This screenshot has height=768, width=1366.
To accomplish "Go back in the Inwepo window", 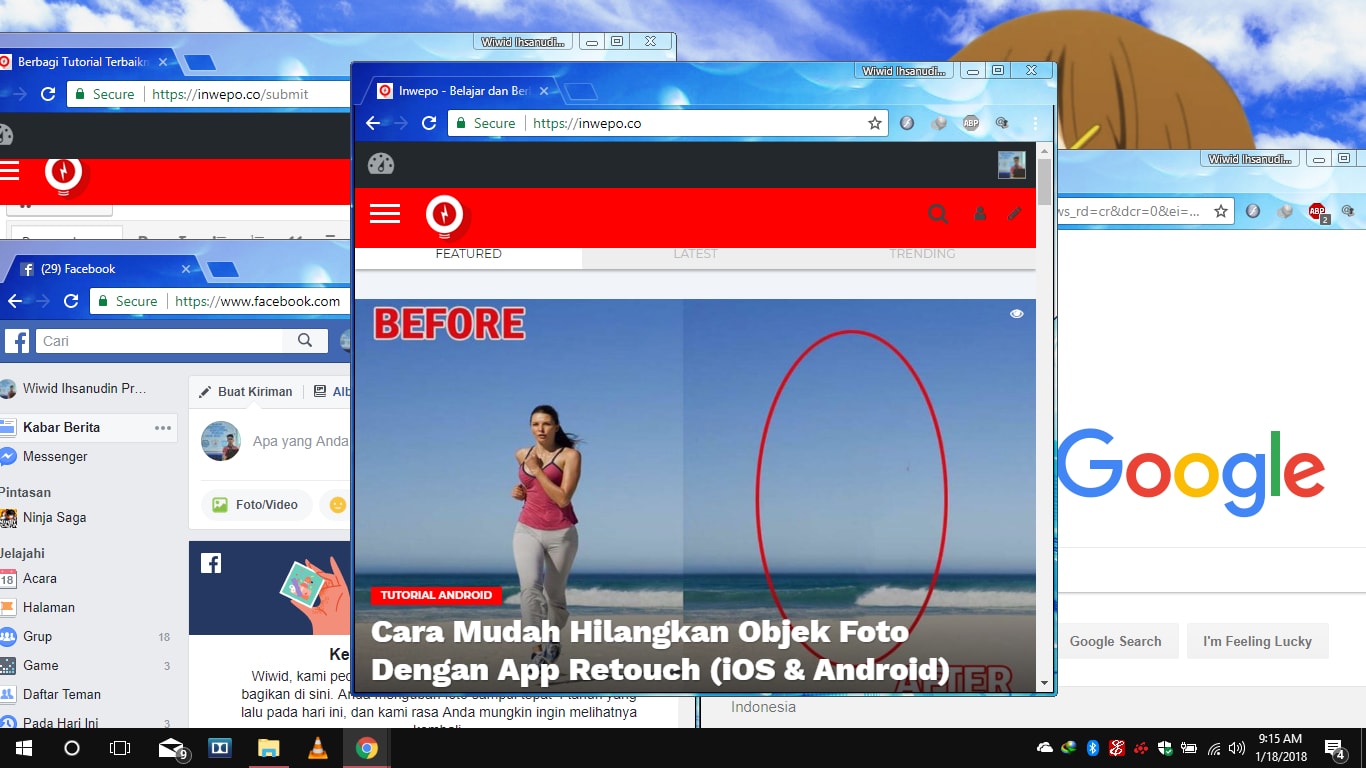I will [x=373, y=123].
